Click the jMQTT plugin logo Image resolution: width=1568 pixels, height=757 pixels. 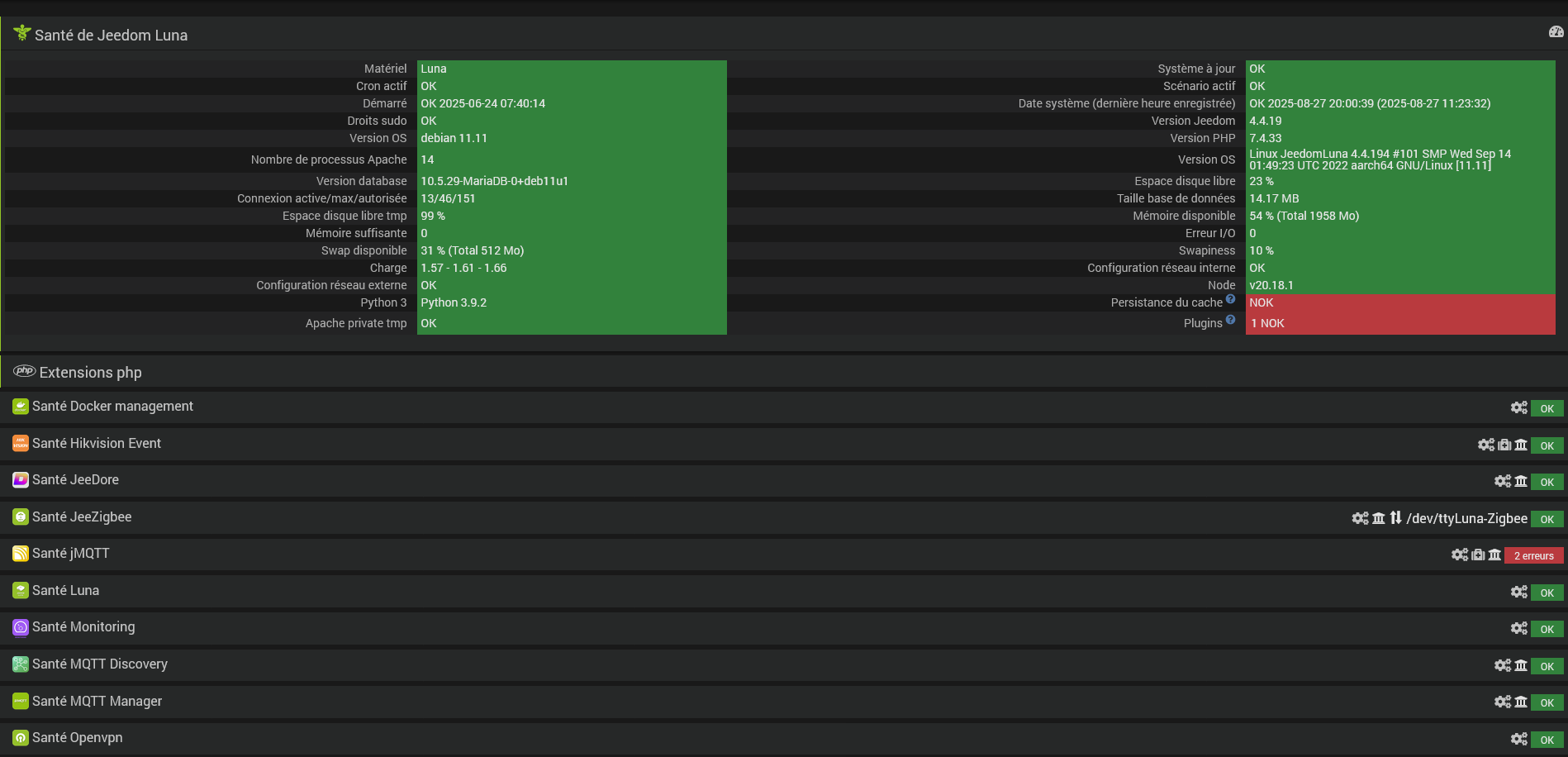coord(21,554)
